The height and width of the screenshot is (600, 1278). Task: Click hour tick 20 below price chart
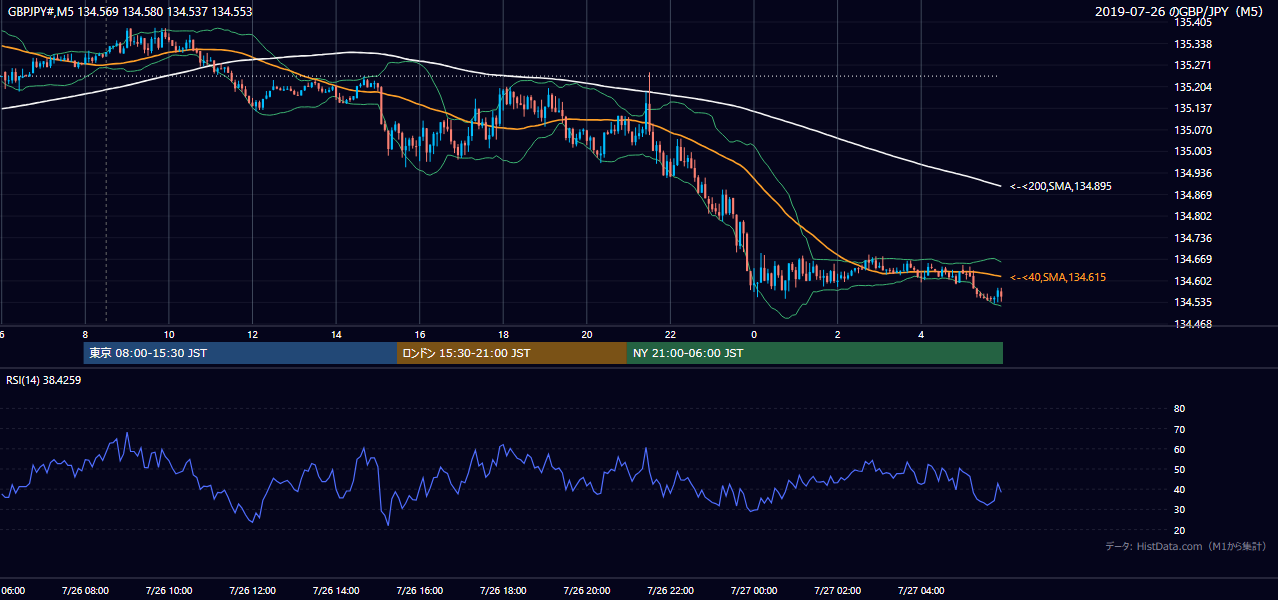click(587, 335)
